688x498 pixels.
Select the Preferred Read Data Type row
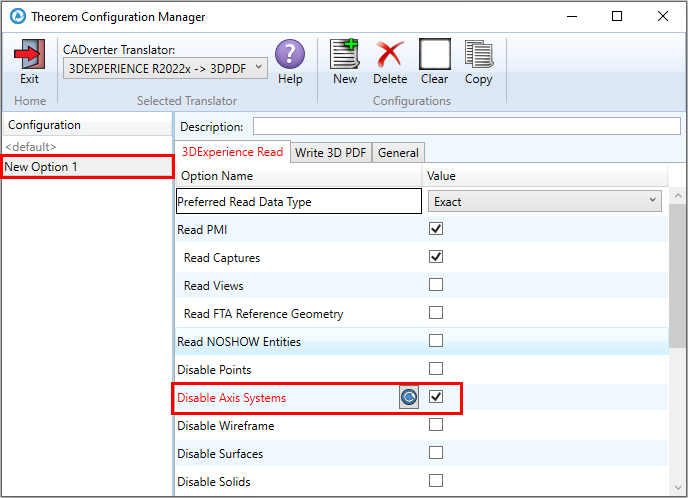point(299,201)
